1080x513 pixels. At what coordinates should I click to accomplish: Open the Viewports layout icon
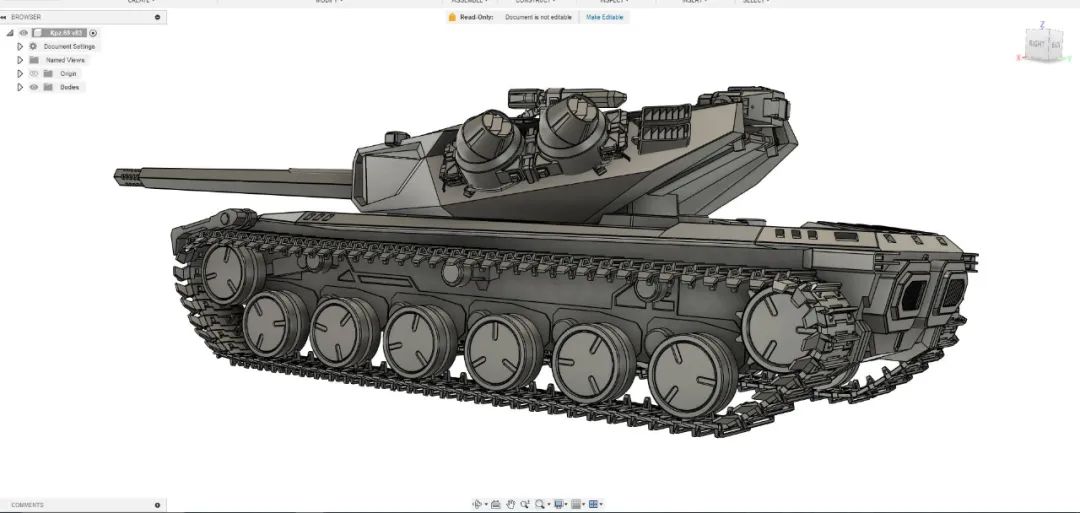click(593, 505)
